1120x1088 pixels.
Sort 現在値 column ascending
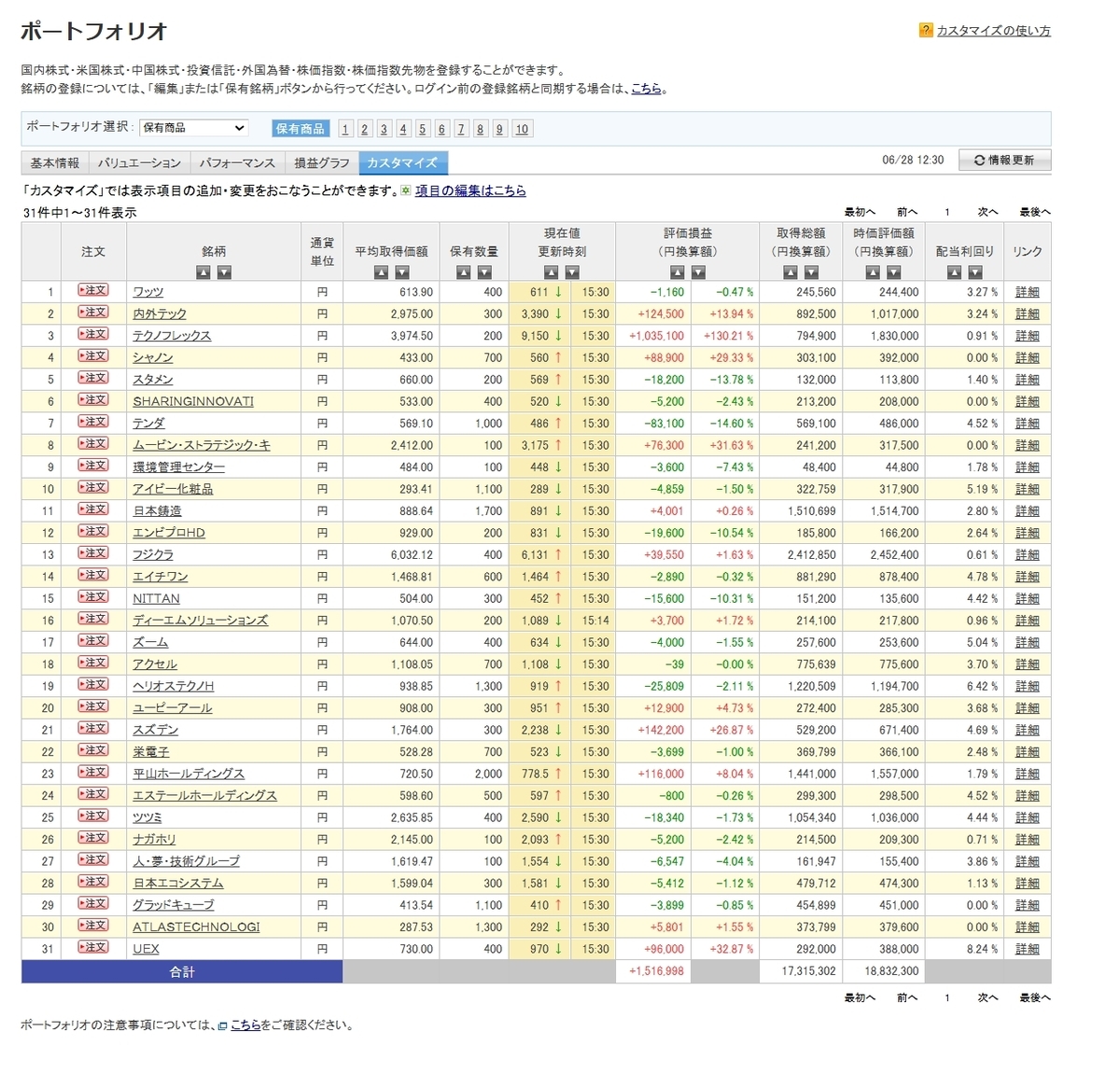coord(552,272)
